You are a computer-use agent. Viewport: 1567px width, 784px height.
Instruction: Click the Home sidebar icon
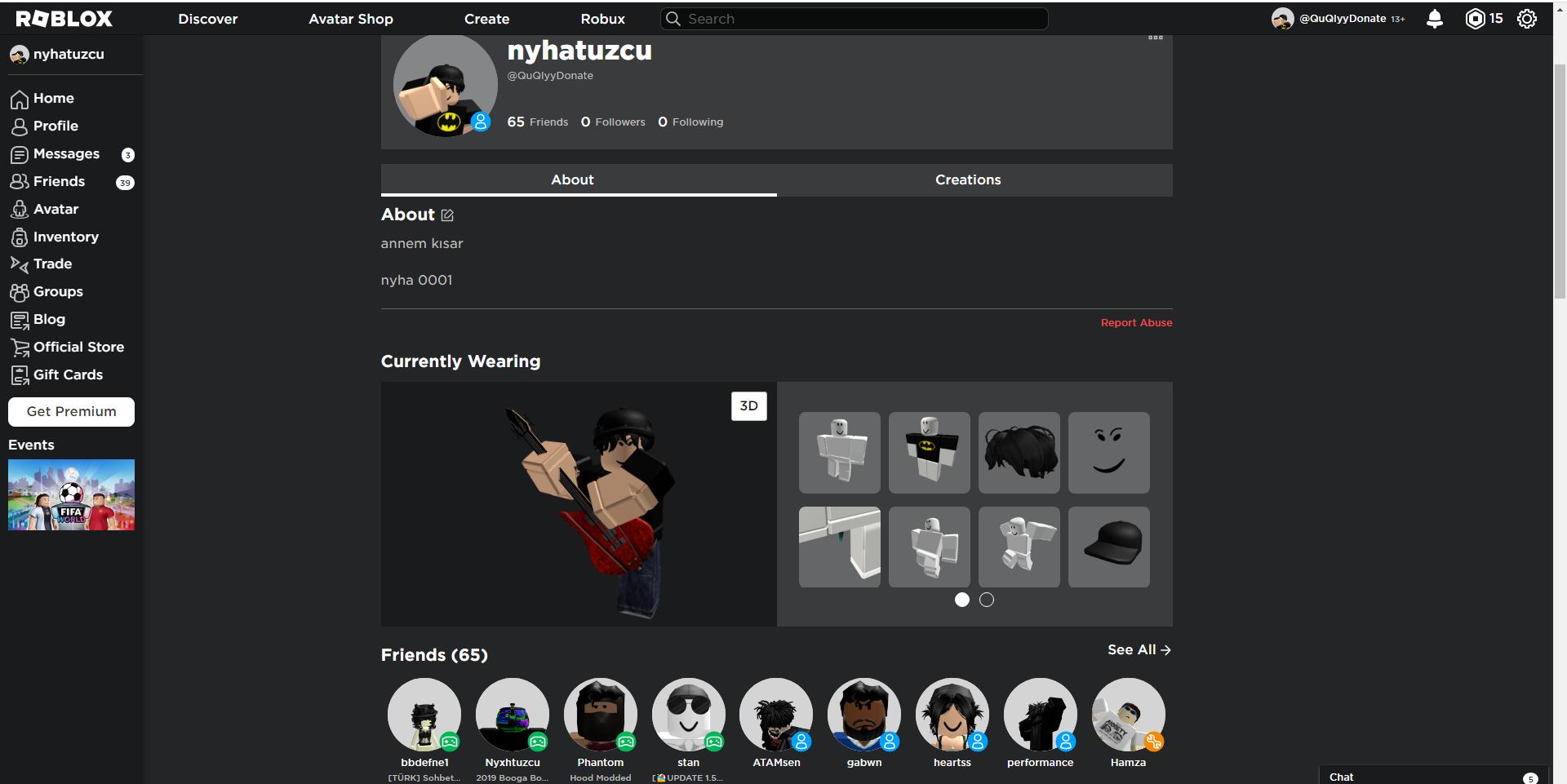pyautogui.click(x=20, y=99)
